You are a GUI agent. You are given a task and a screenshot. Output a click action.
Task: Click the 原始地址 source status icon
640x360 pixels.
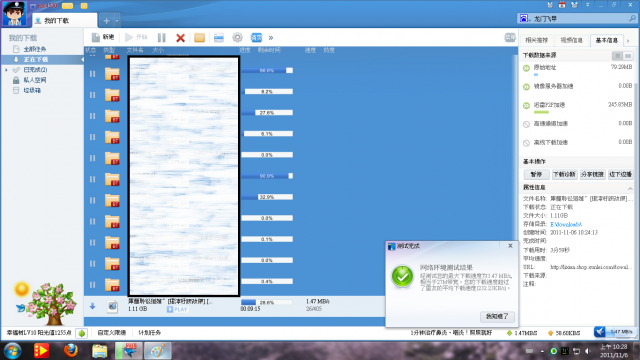coord(527,68)
